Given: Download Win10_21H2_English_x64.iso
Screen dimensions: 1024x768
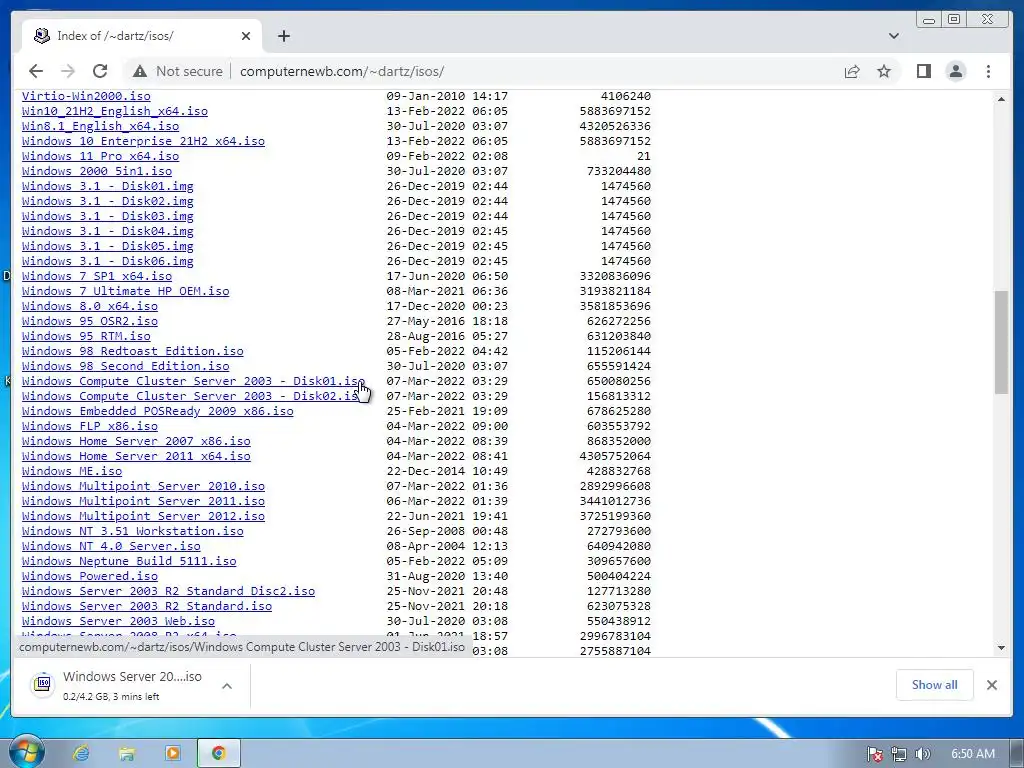Looking at the screenshot, I should (115, 111).
